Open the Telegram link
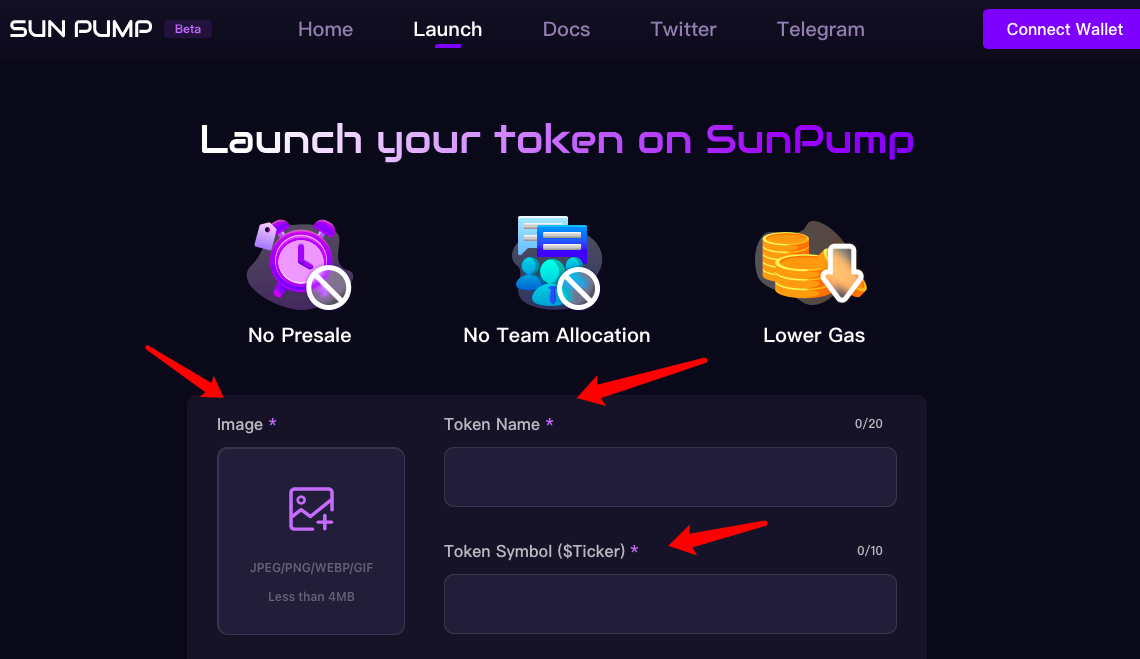This screenshot has height=659, width=1140. point(820,29)
